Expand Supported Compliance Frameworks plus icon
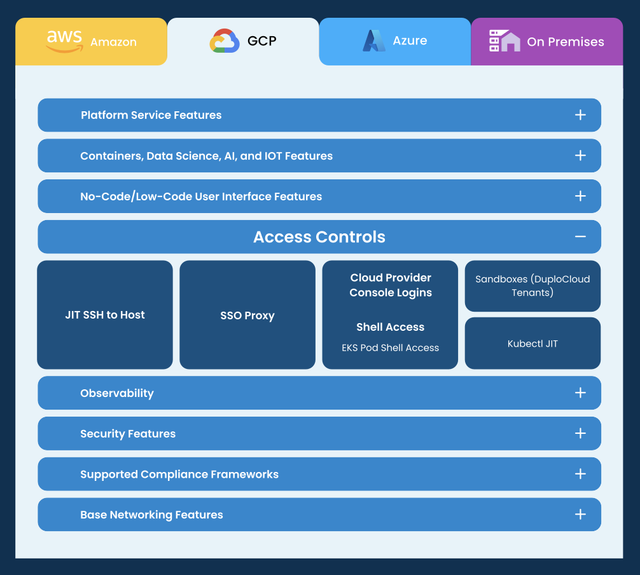The width and height of the screenshot is (640, 575). point(580,474)
